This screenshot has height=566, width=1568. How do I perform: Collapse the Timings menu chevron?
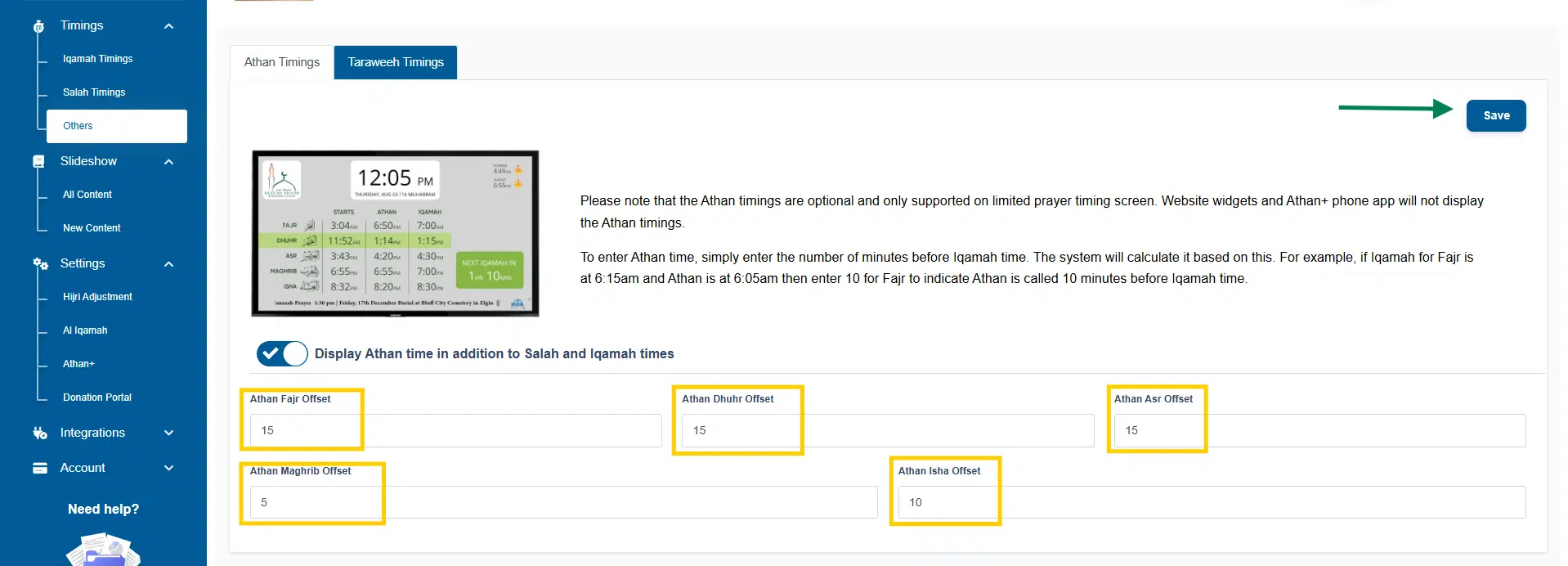[169, 26]
